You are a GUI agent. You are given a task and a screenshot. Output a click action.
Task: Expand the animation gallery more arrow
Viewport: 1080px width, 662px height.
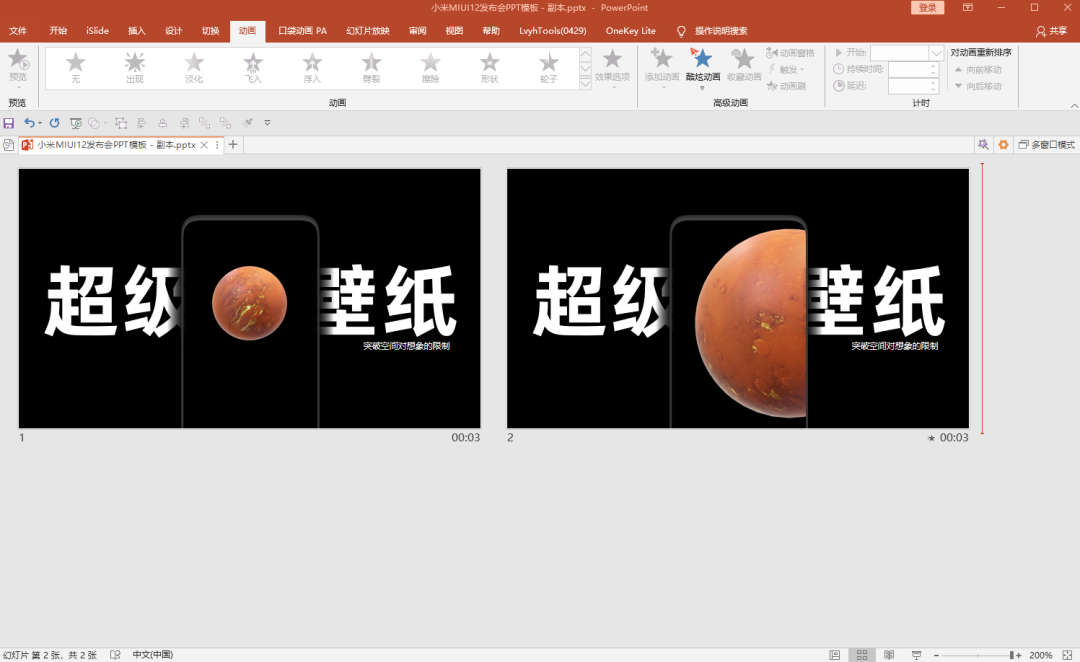point(585,83)
